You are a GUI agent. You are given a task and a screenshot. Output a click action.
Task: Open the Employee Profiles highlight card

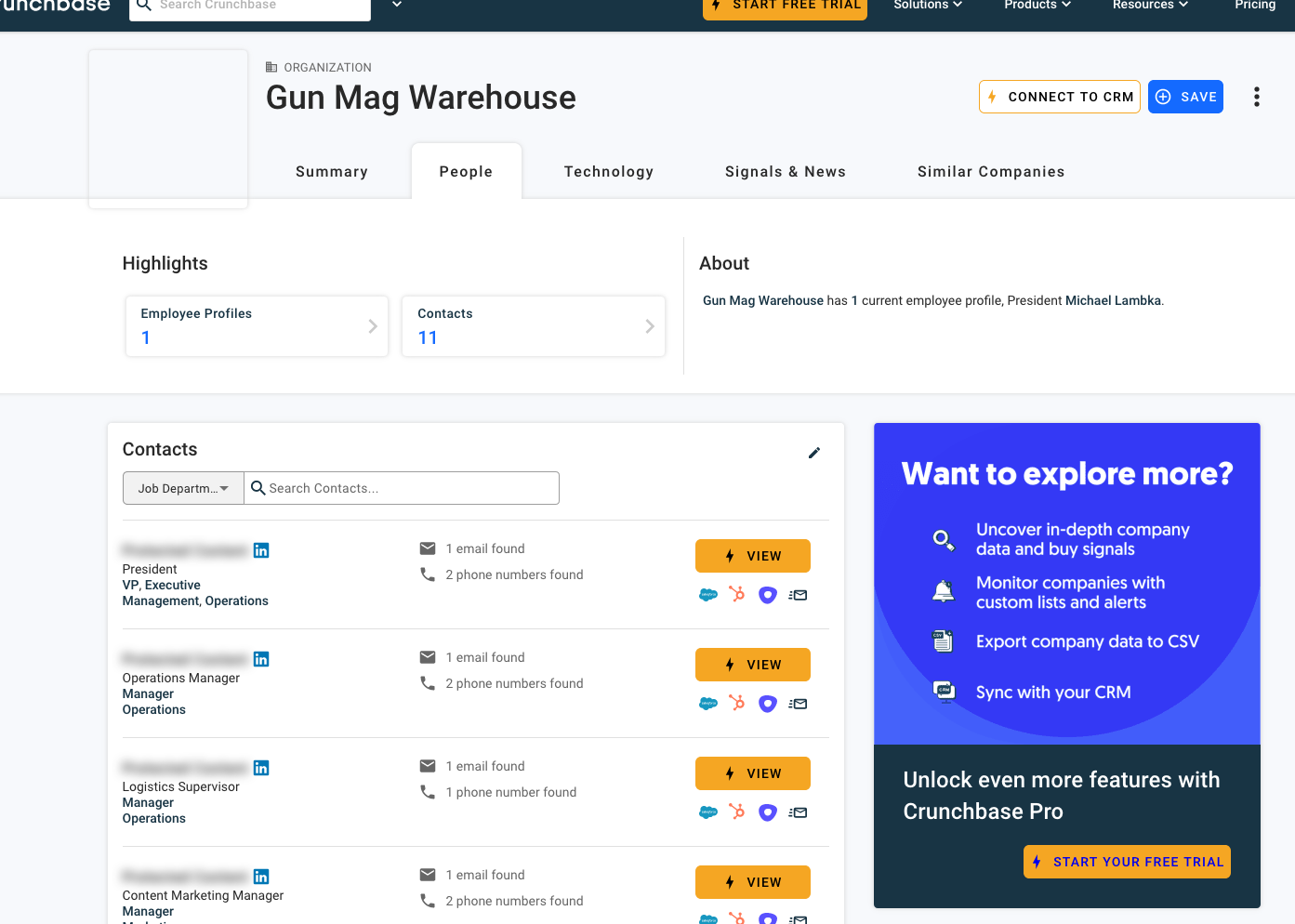click(x=258, y=326)
